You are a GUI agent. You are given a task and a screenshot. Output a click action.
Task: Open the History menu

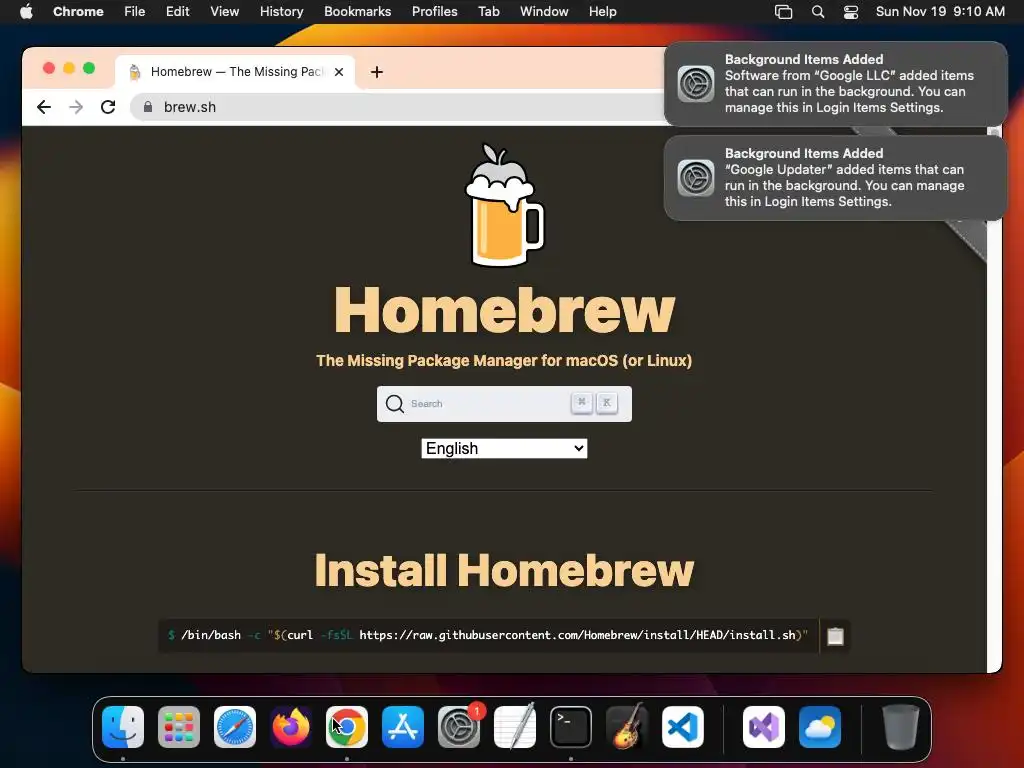tap(281, 11)
